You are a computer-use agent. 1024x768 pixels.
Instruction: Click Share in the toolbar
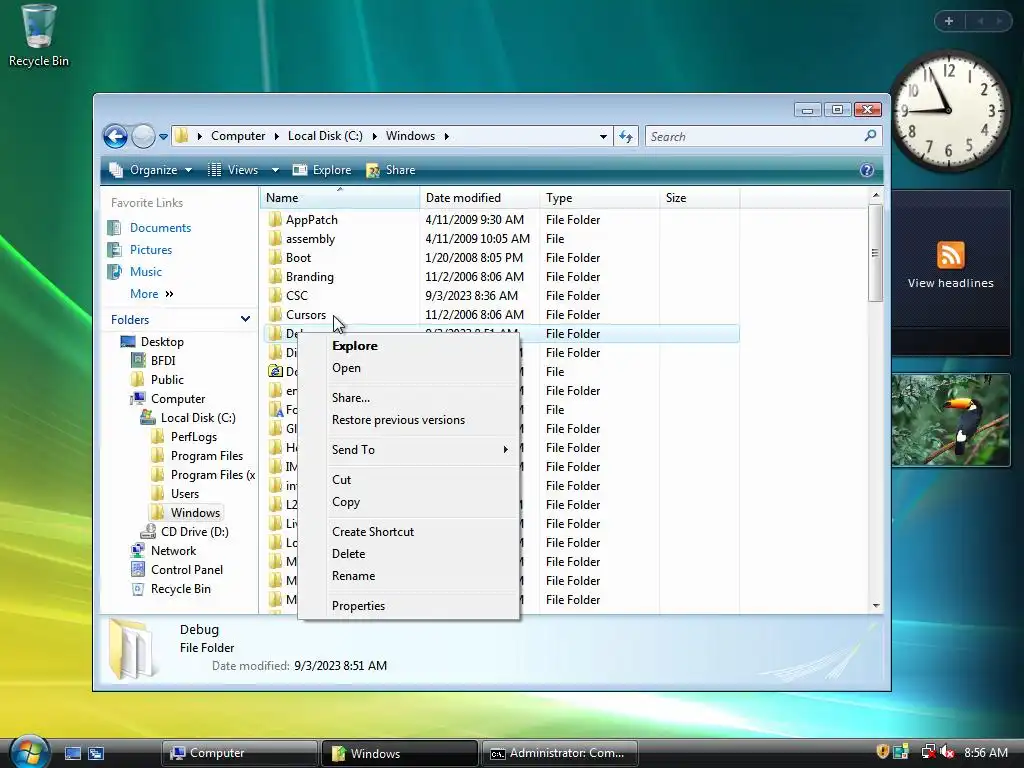pyautogui.click(x=391, y=170)
